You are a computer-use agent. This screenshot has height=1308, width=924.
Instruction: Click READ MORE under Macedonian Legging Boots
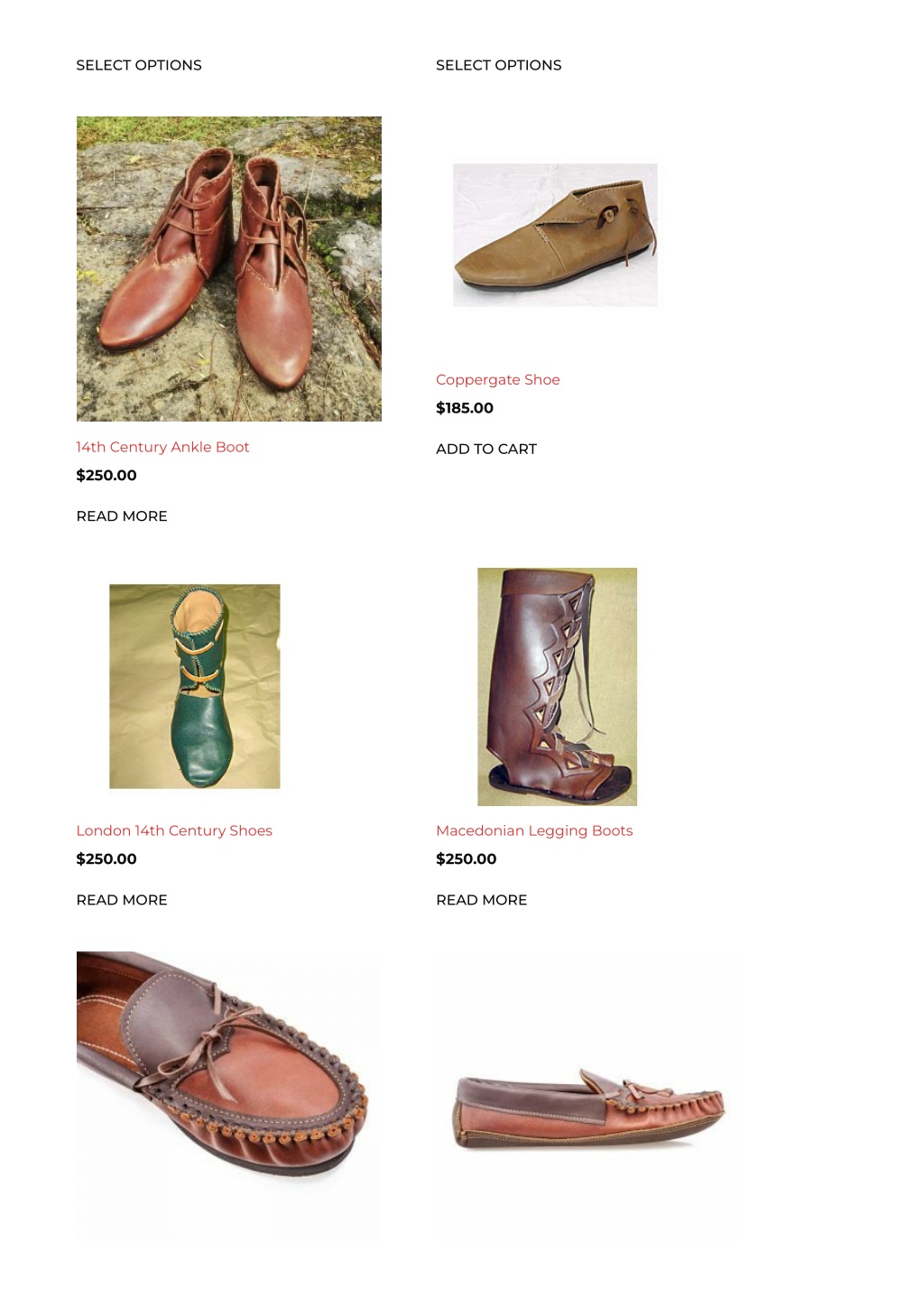[482, 900]
